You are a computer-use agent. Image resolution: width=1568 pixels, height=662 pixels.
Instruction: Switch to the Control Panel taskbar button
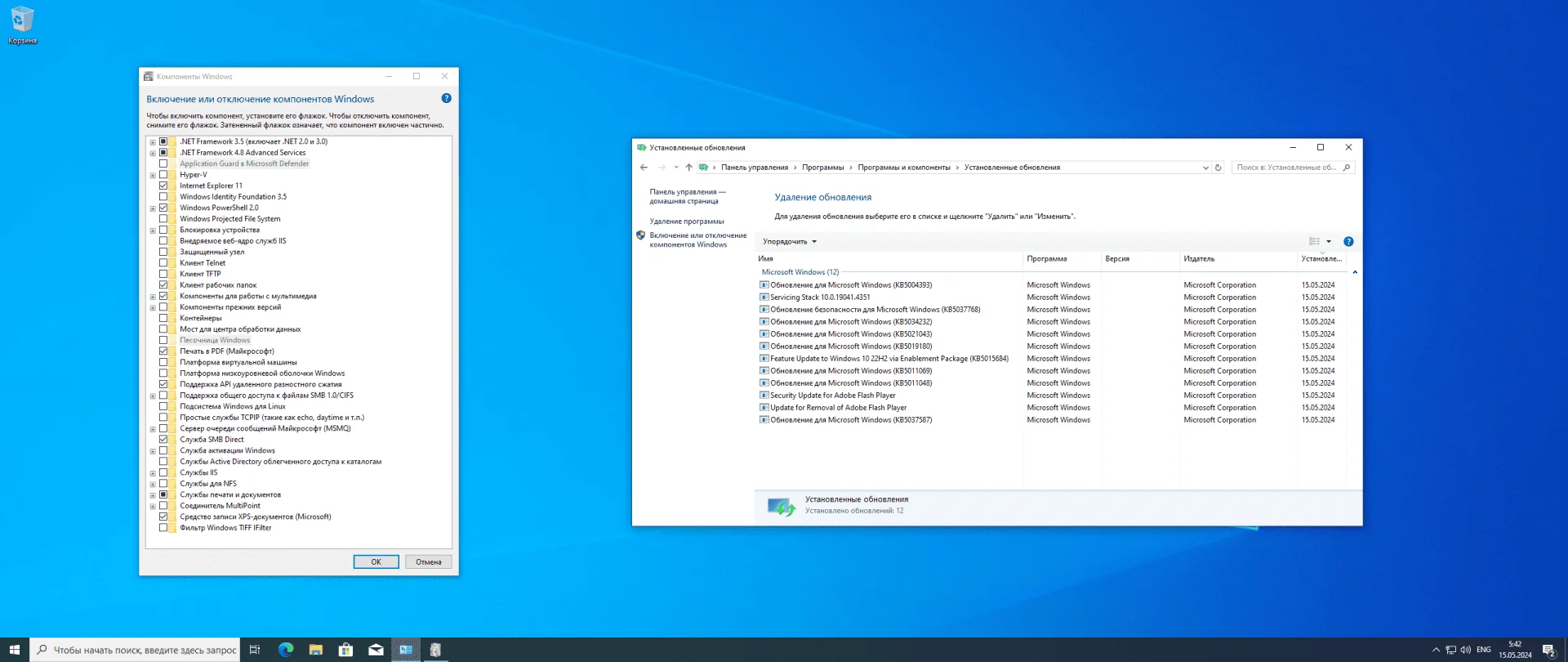tap(406, 650)
